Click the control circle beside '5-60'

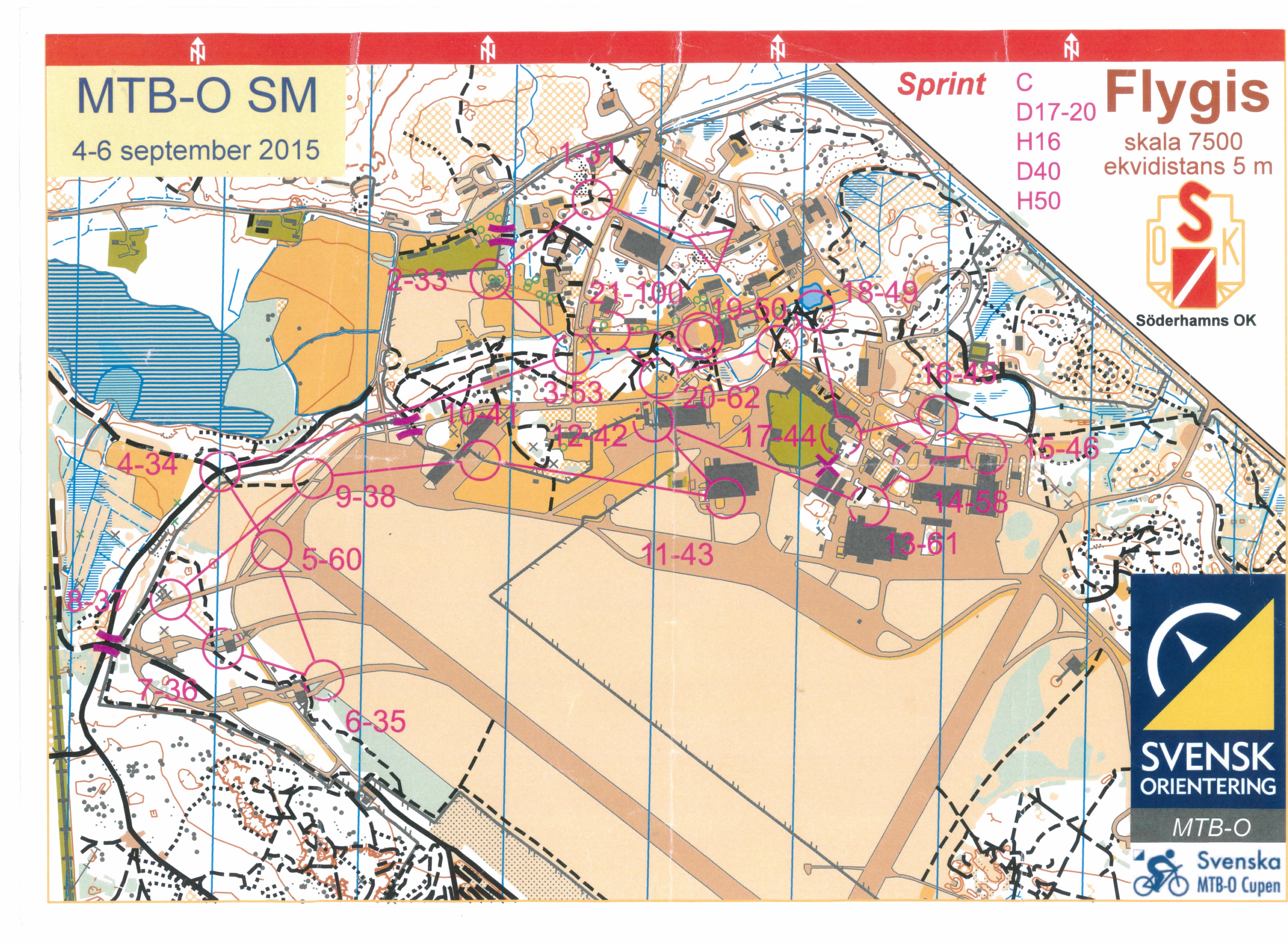tap(271, 550)
